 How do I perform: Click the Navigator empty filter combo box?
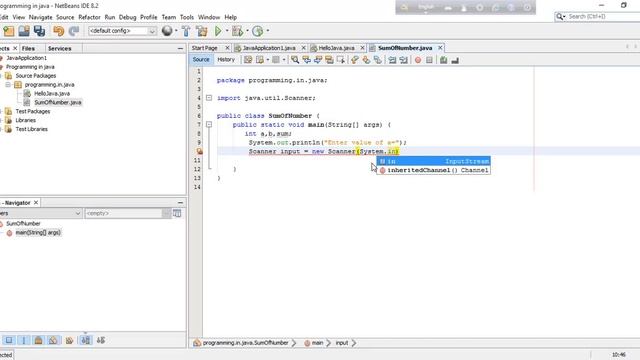127,213
